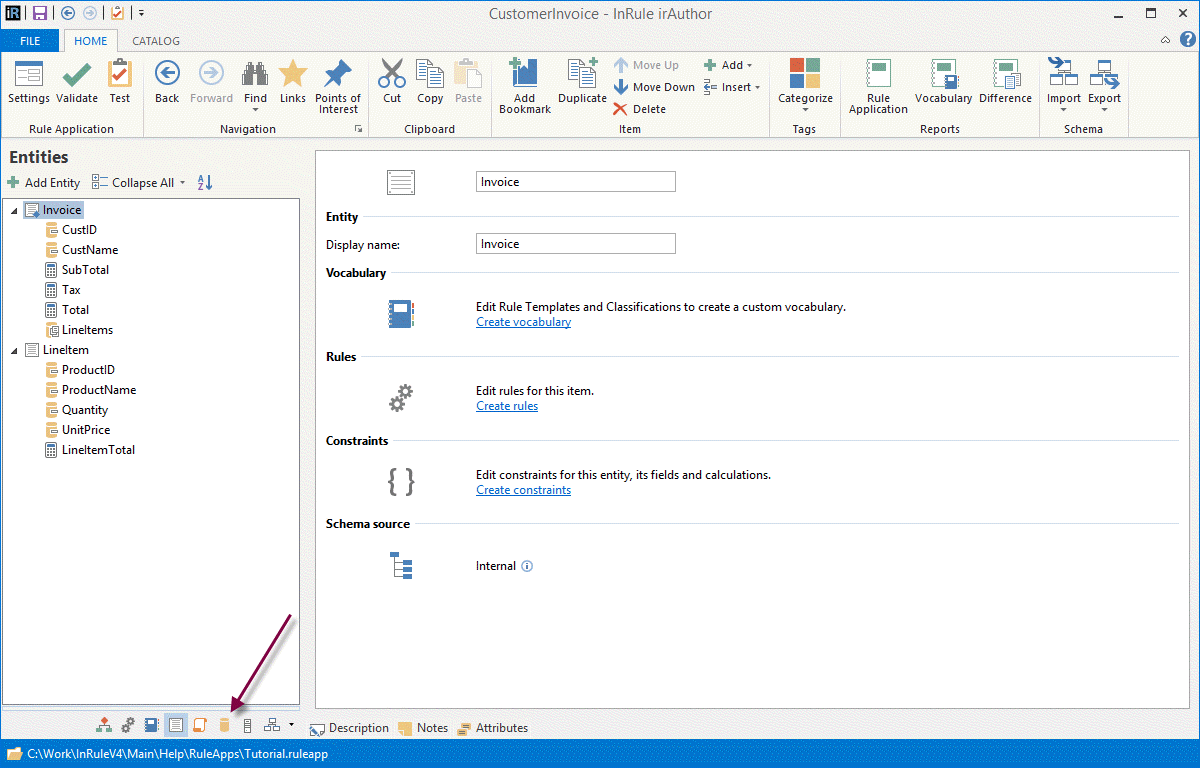The height and width of the screenshot is (768, 1200).
Task: Switch to the CATALOG ribbon tab
Action: click(x=156, y=41)
